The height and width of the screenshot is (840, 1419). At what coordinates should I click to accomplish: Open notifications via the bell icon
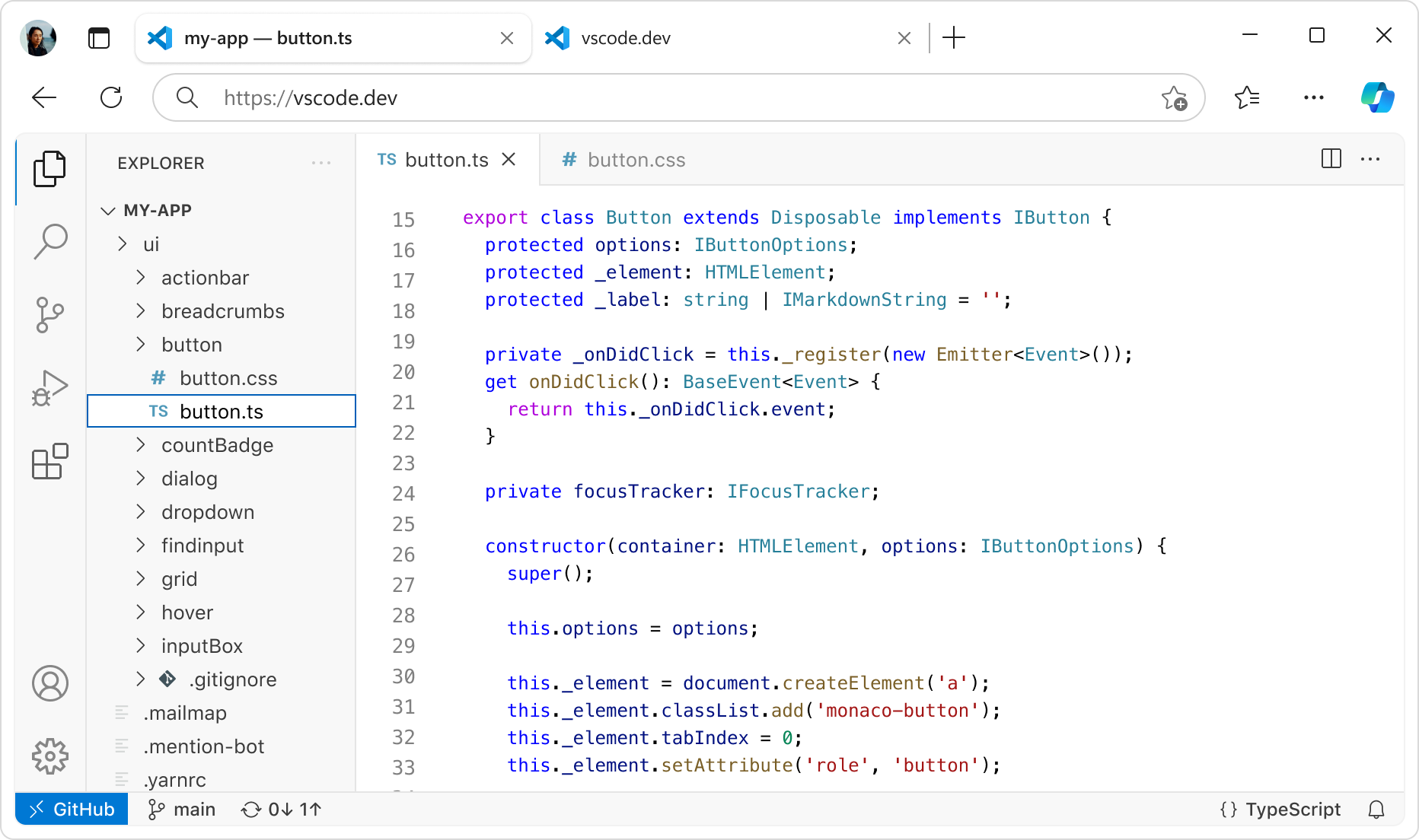tap(1376, 809)
